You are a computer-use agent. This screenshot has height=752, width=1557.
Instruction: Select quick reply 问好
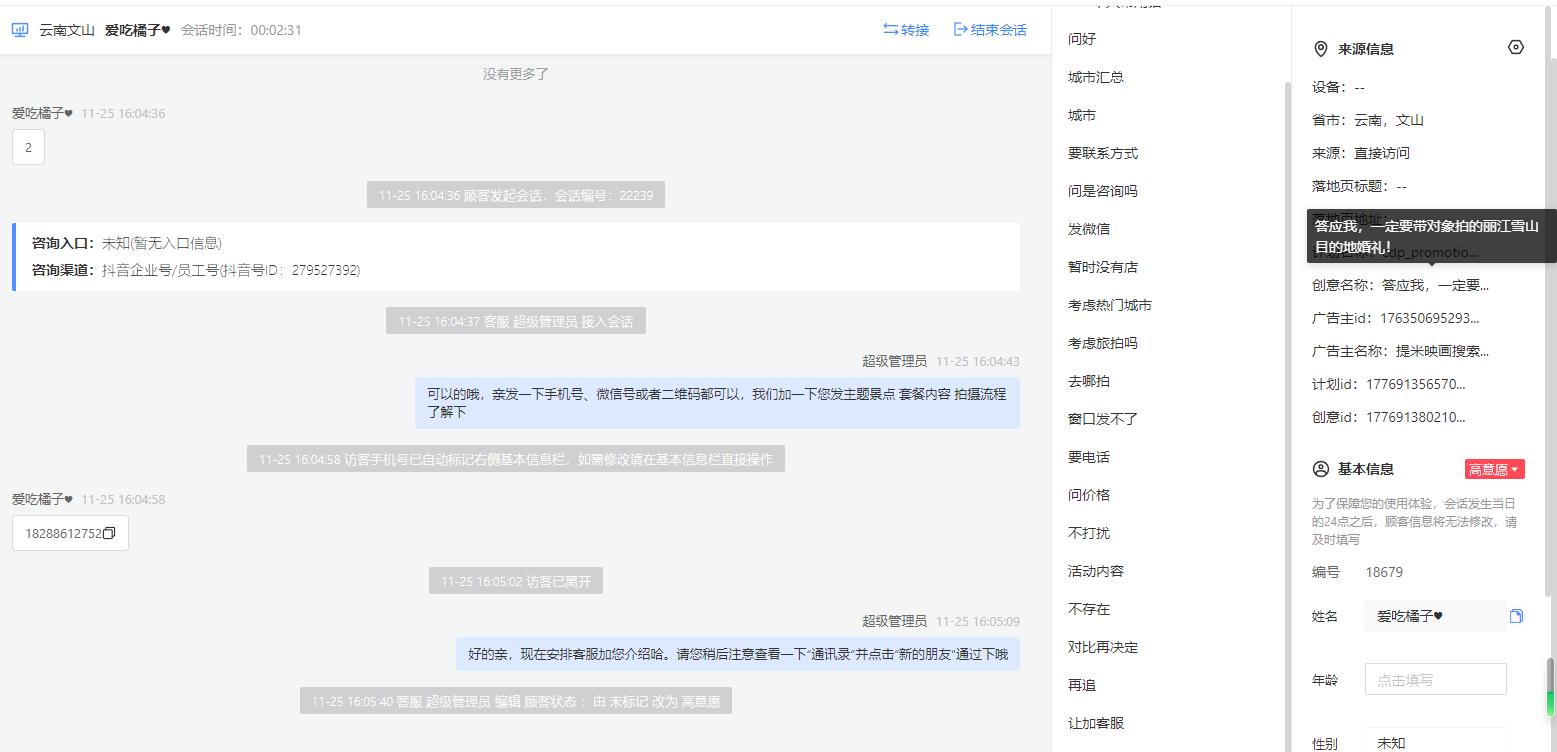tap(1082, 39)
